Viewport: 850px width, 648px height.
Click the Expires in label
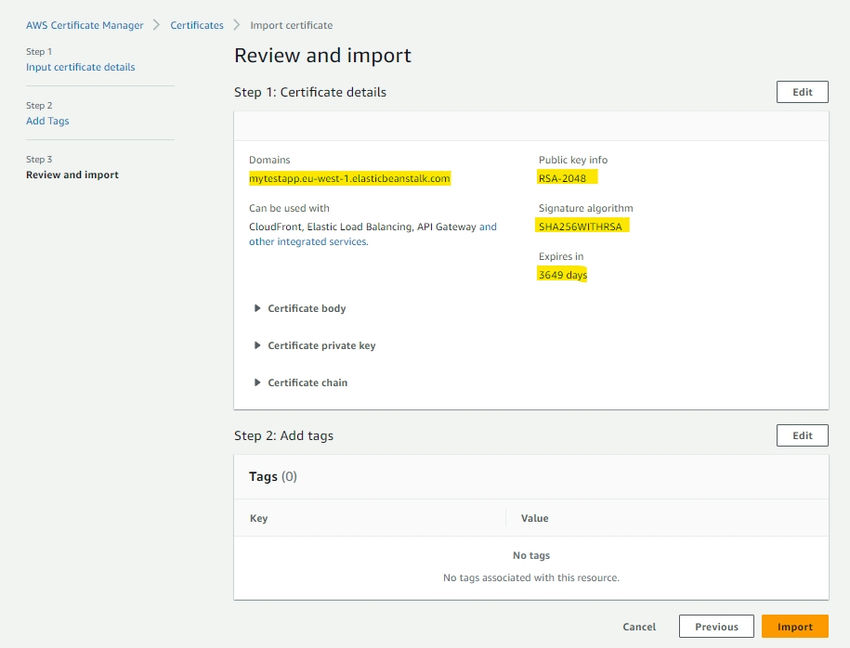click(x=561, y=256)
